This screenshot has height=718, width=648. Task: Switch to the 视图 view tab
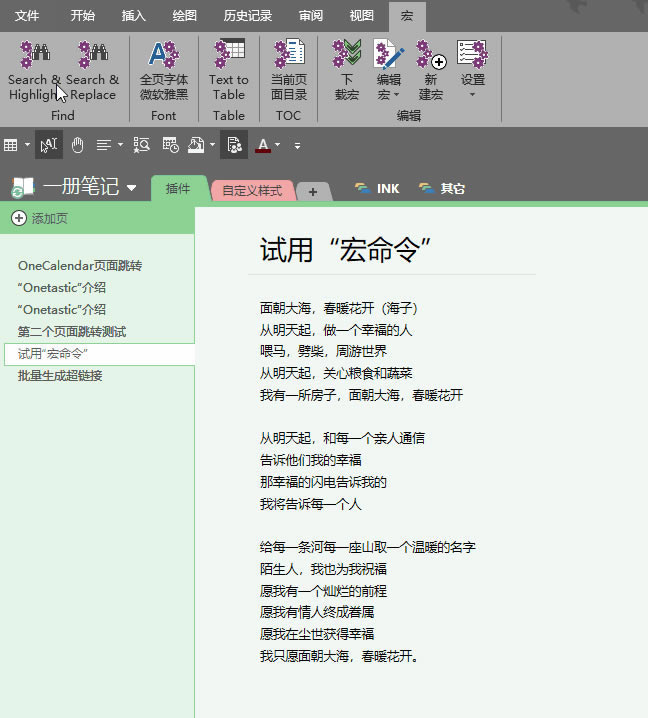pos(361,16)
